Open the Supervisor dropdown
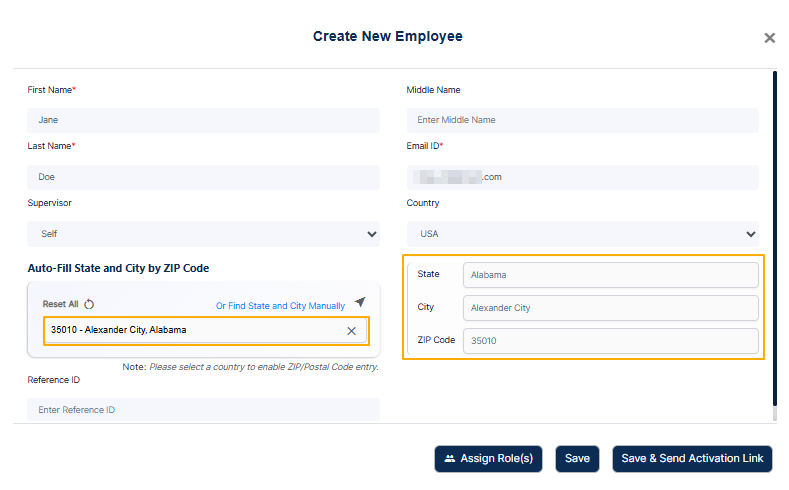789x490 pixels. click(x=203, y=234)
